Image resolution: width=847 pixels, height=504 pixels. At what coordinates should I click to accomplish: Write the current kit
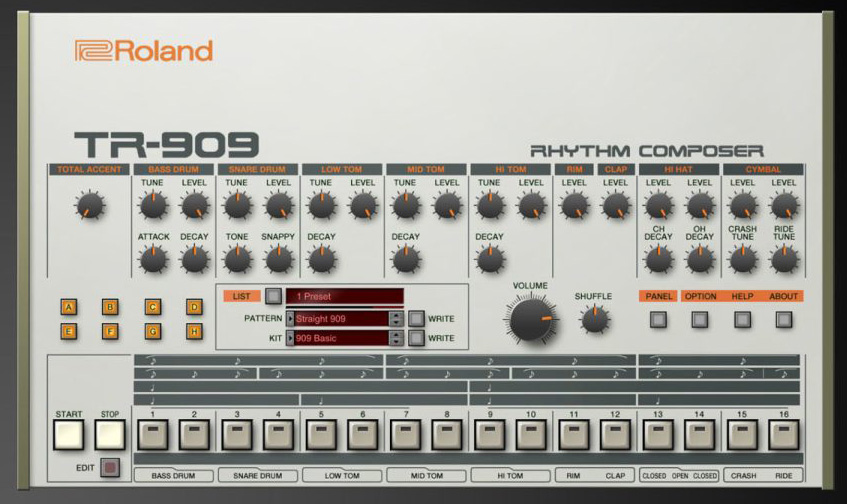416,338
